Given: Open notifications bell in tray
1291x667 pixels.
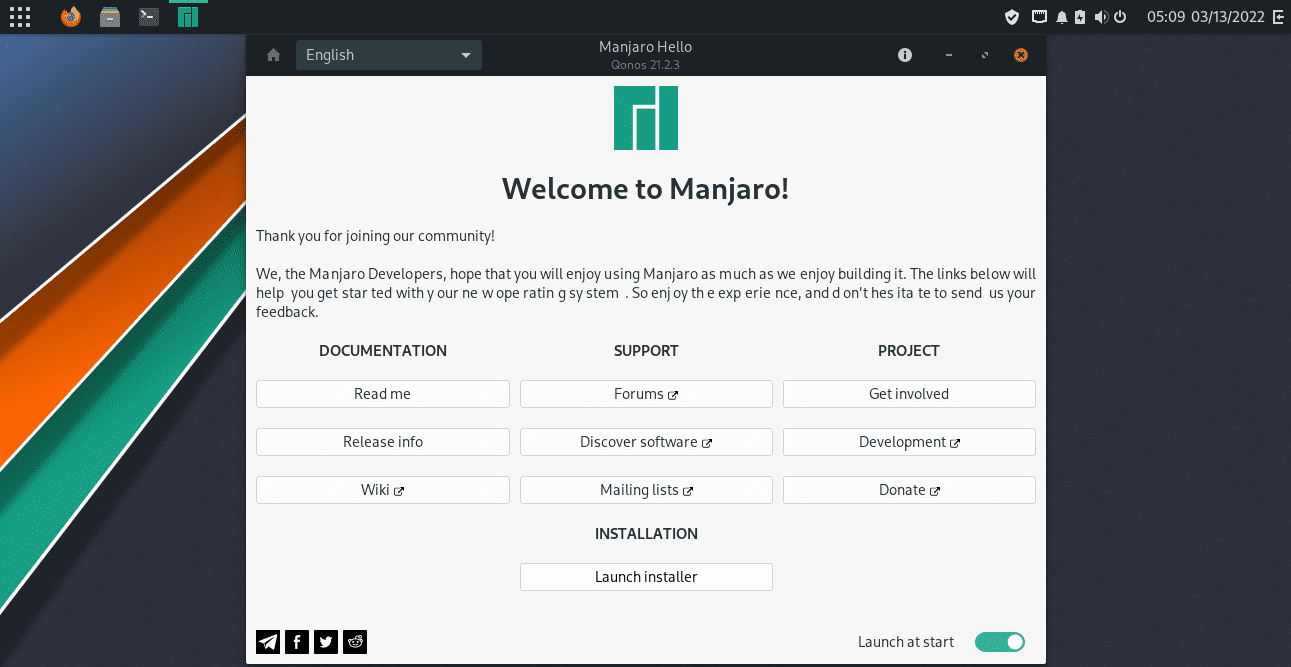Looking at the screenshot, I should (1062, 17).
